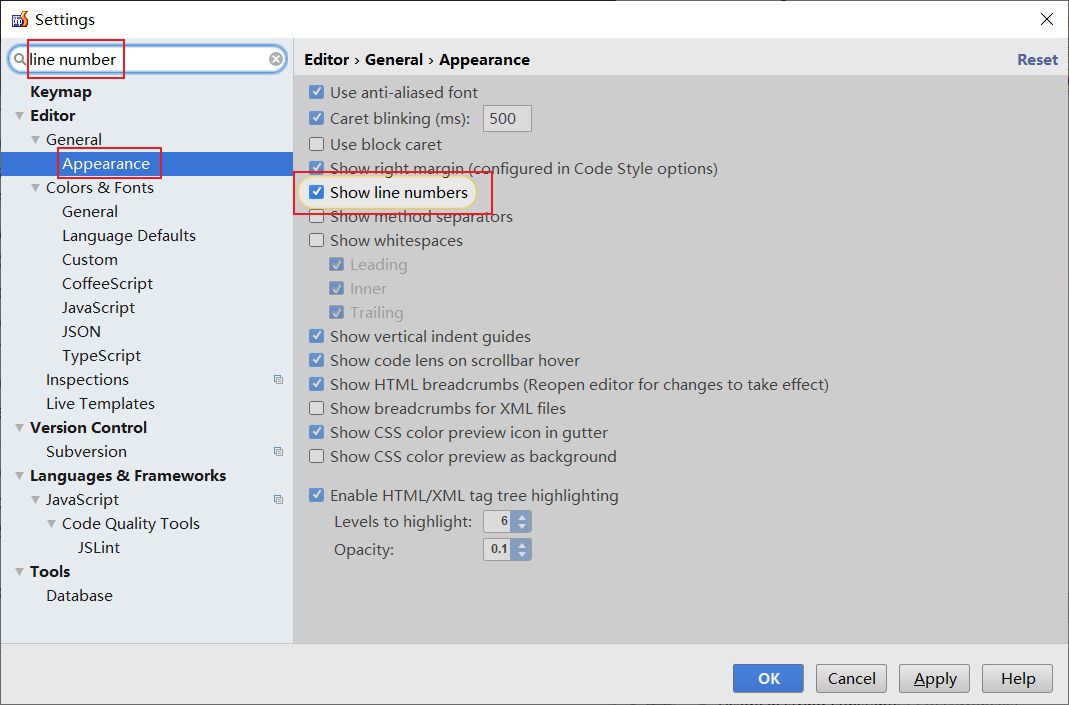Image resolution: width=1069 pixels, height=705 pixels.
Task: Select Keymap in settings tree
Action: point(60,92)
